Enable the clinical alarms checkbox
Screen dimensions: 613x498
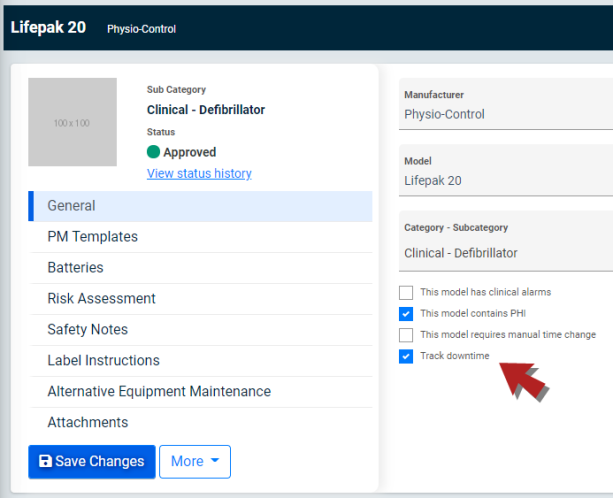tap(406, 292)
